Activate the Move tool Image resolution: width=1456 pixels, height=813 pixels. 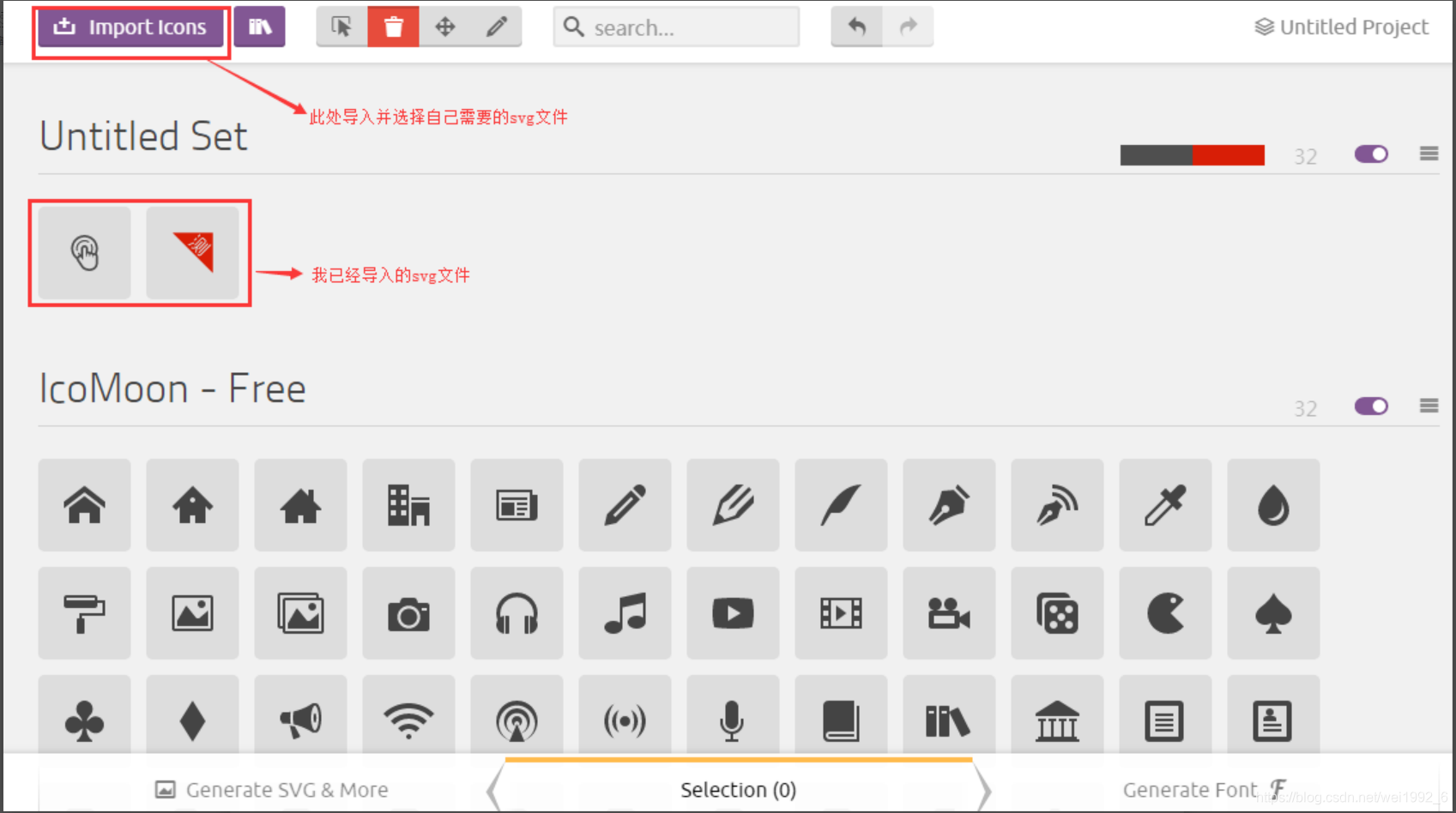[444, 27]
